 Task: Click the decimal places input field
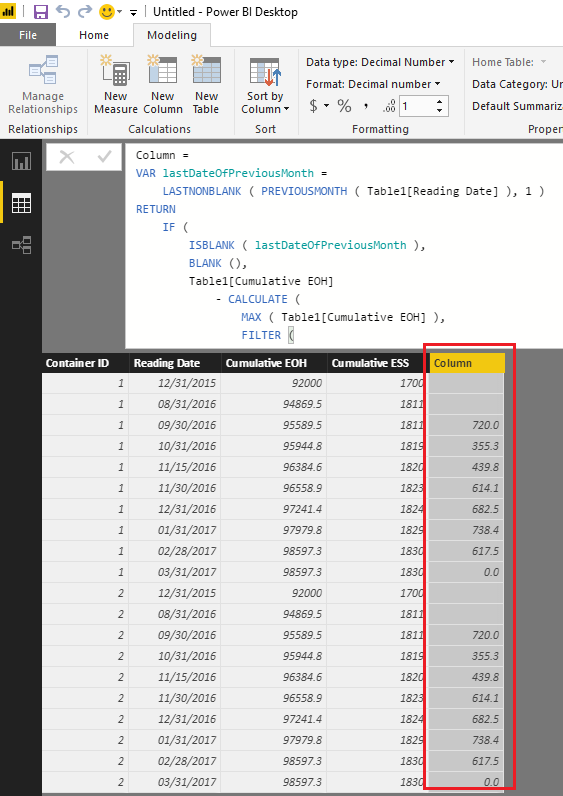pyautogui.click(x=416, y=106)
